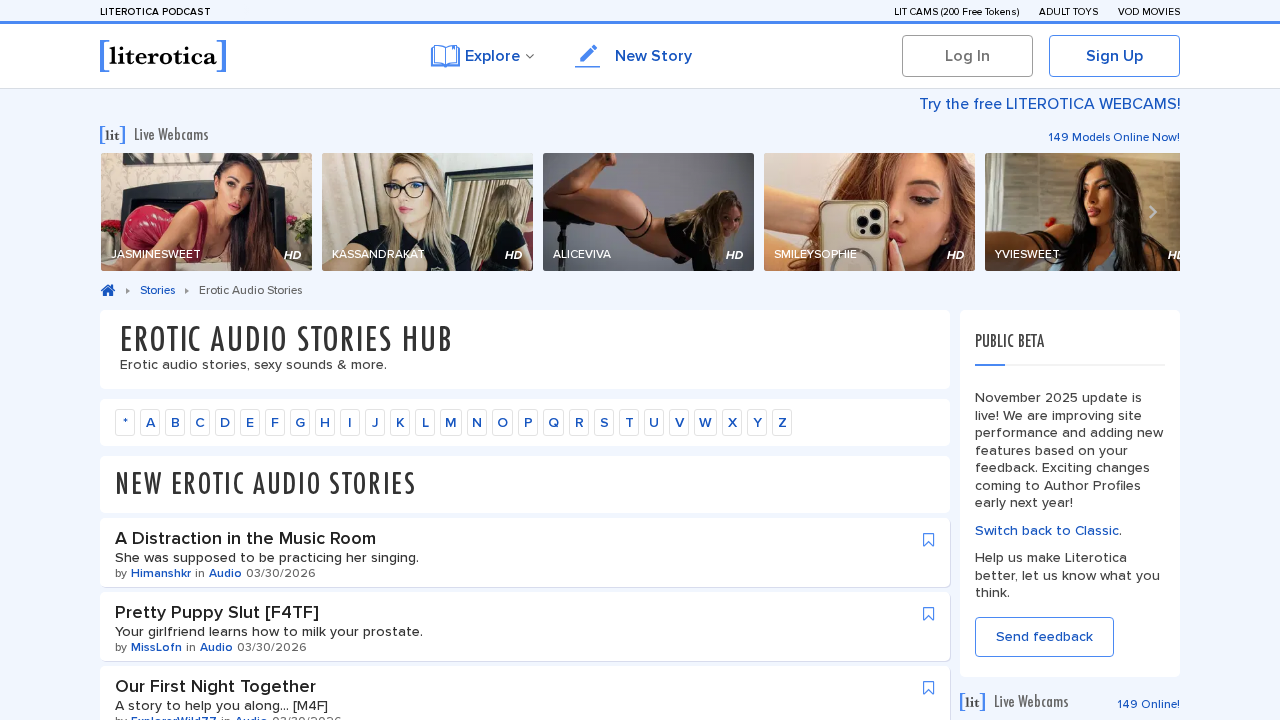Screen dimensions: 1280x720
Task: Click the Literotica logo
Action: tap(163, 56)
